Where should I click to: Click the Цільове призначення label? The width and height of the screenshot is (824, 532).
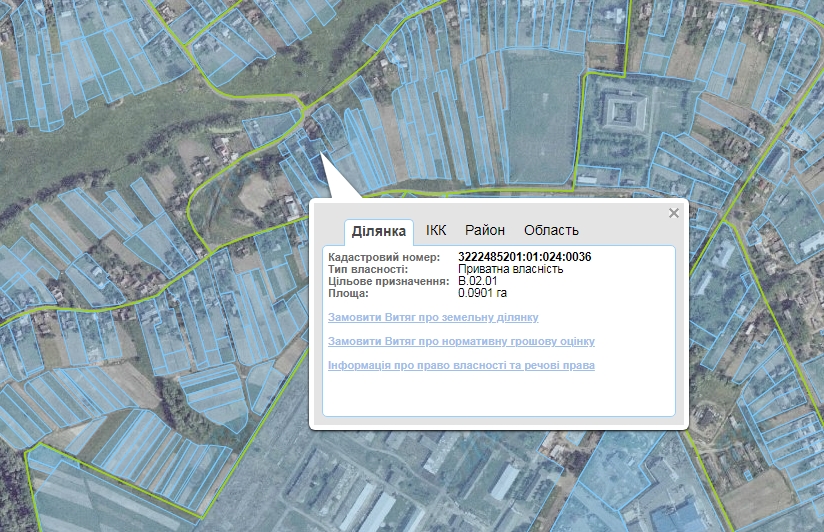click(x=388, y=281)
